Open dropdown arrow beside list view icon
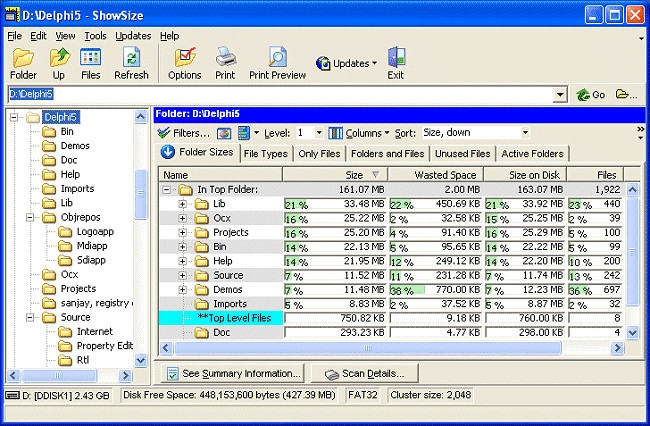650x426 pixels. (x=256, y=133)
